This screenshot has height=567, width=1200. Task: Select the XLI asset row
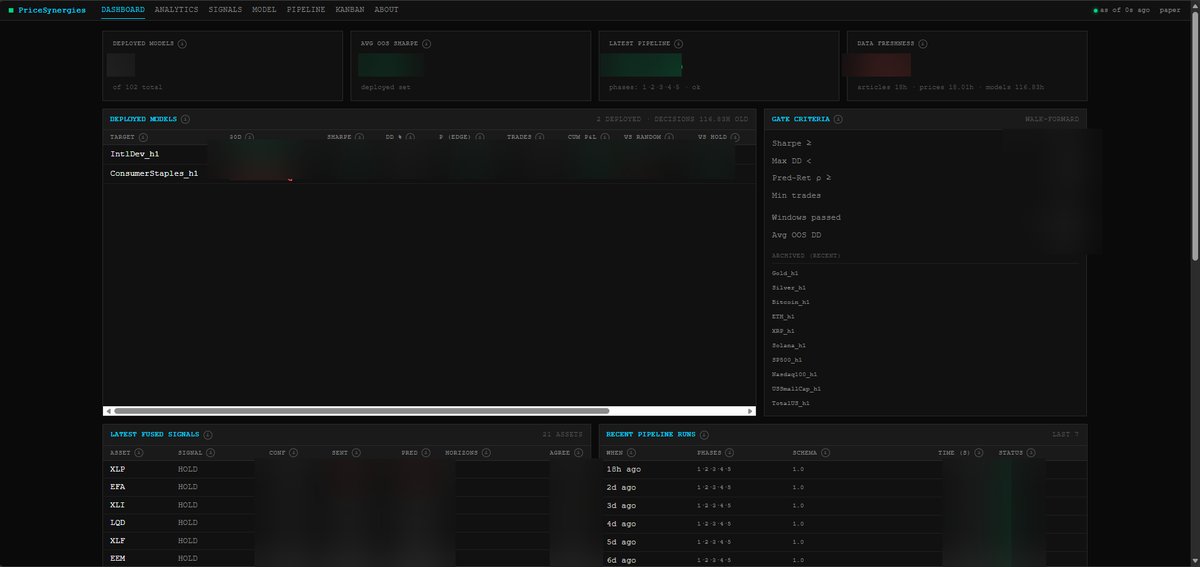pos(346,505)
